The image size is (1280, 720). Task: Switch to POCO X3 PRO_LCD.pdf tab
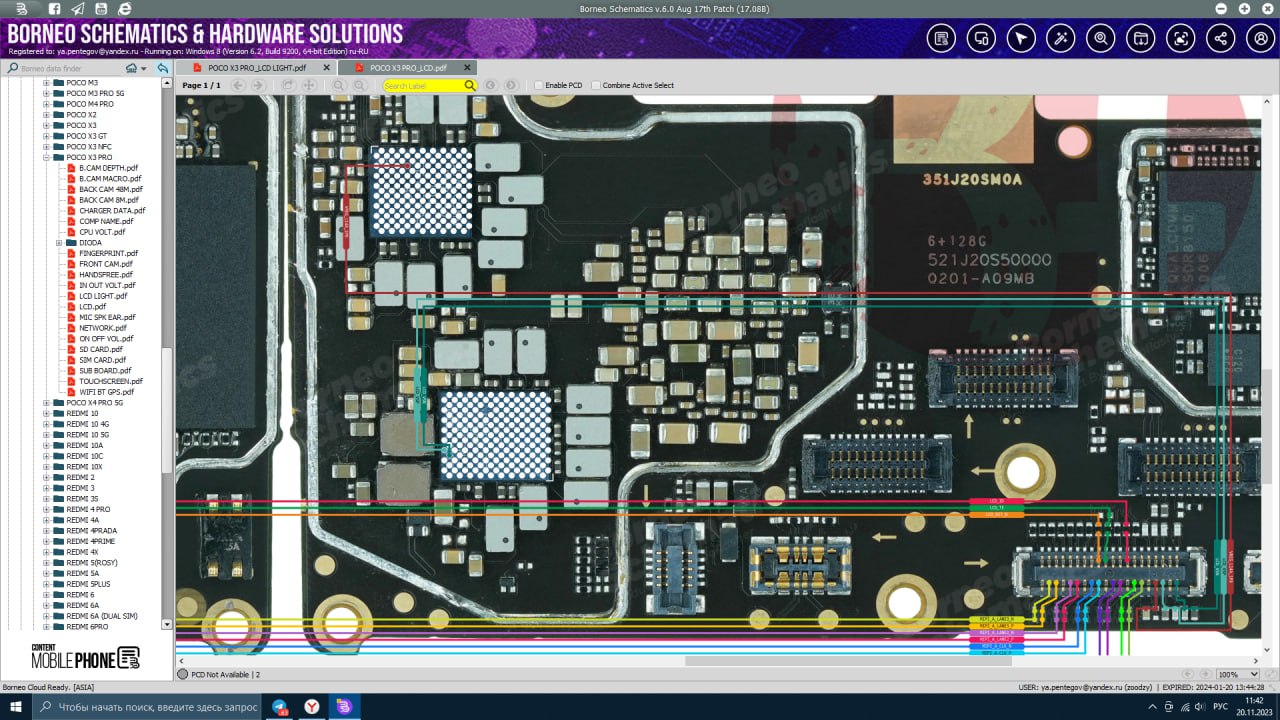coord(408,67)
